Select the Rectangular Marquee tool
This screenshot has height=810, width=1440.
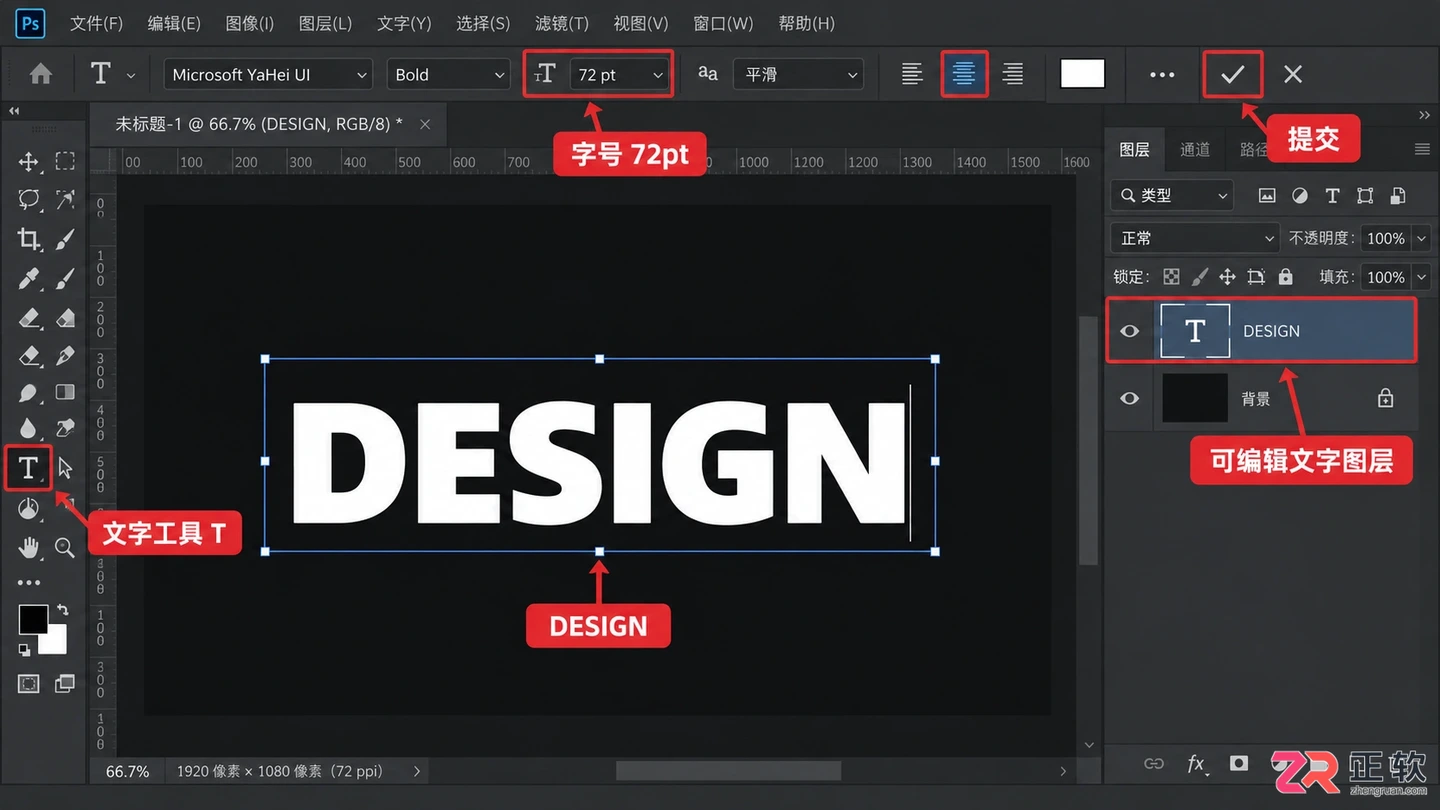tap(65, 161)
